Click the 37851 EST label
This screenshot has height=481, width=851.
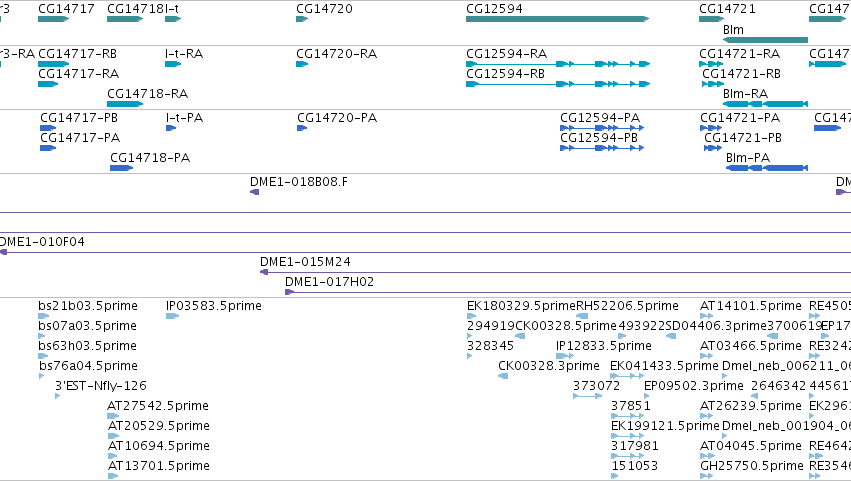click(631, 406)
